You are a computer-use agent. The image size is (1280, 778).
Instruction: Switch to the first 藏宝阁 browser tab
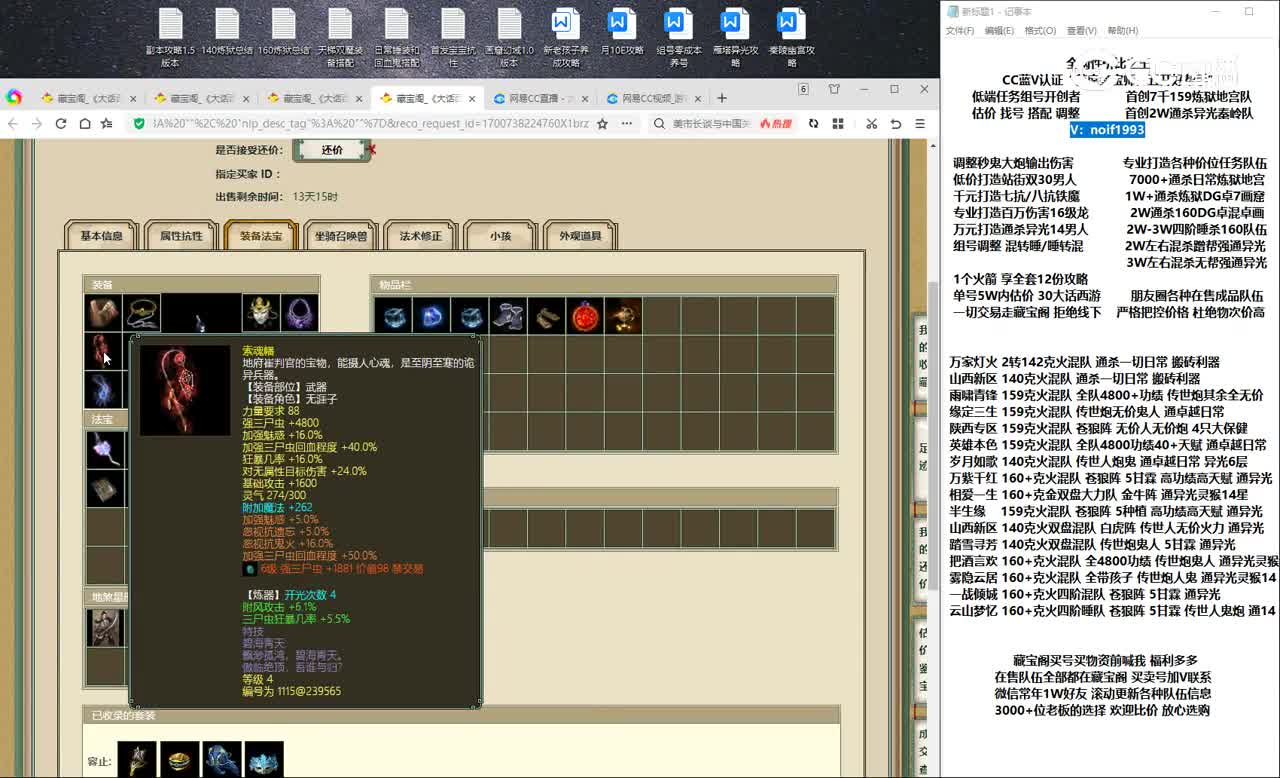coord(88,98)
